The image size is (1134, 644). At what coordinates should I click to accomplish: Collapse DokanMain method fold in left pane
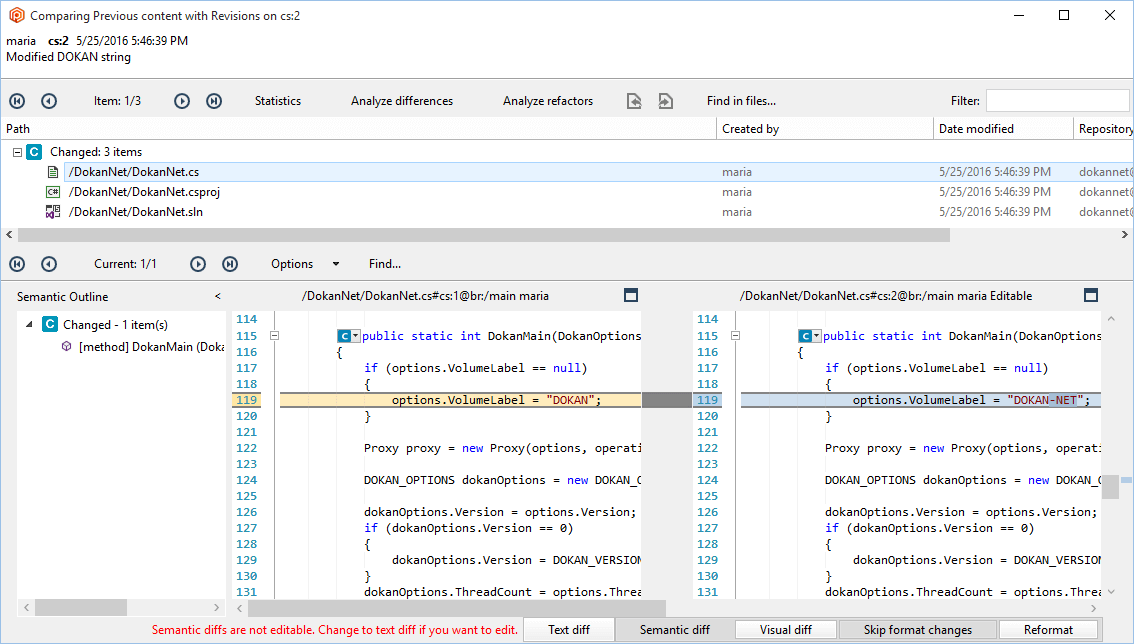275,336
